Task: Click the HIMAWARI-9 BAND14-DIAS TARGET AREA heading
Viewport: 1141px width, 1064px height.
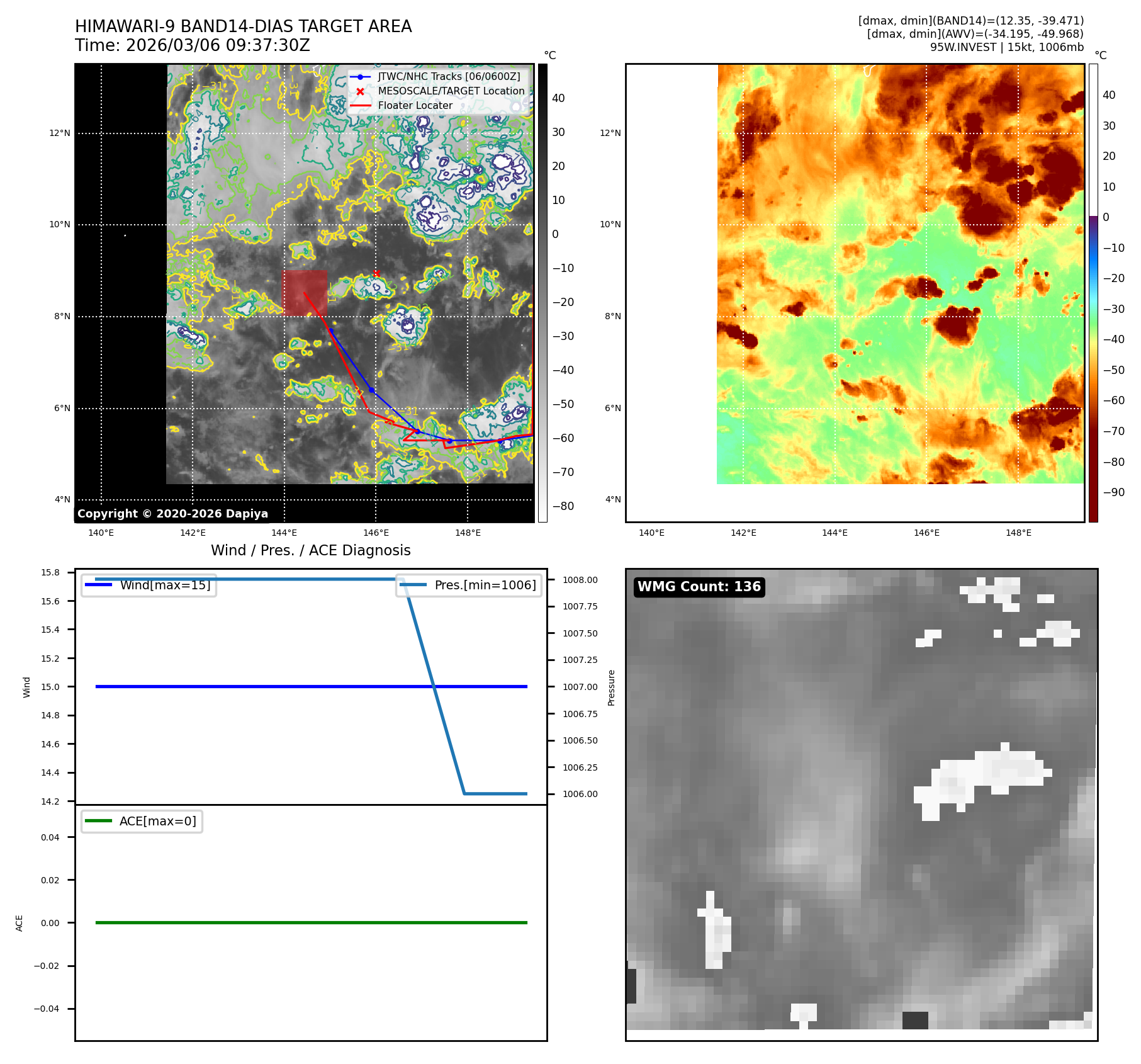Action: tap(243, 26)
